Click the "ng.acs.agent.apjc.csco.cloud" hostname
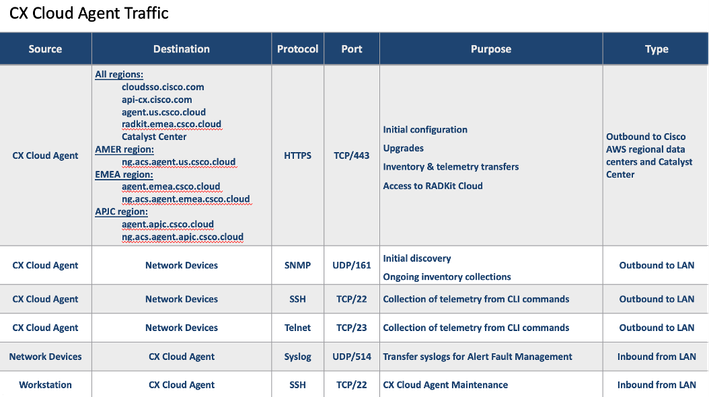 pyautogui.click(x=182, y=237)
